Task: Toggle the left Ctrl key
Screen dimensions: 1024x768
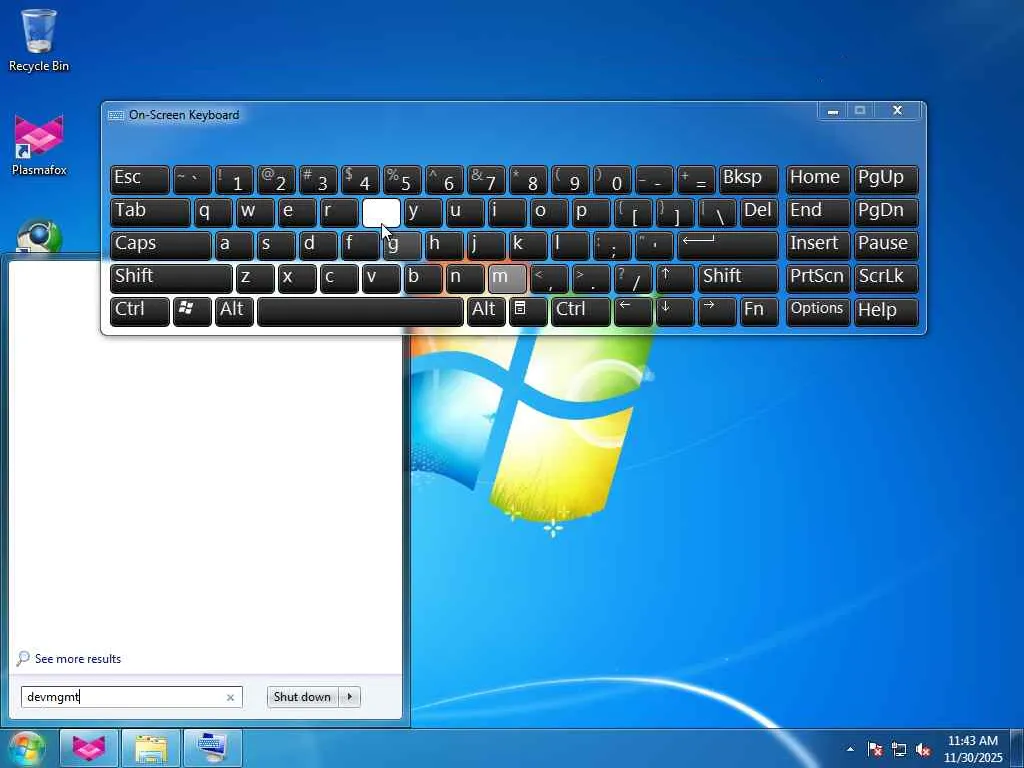Action: 140,311
